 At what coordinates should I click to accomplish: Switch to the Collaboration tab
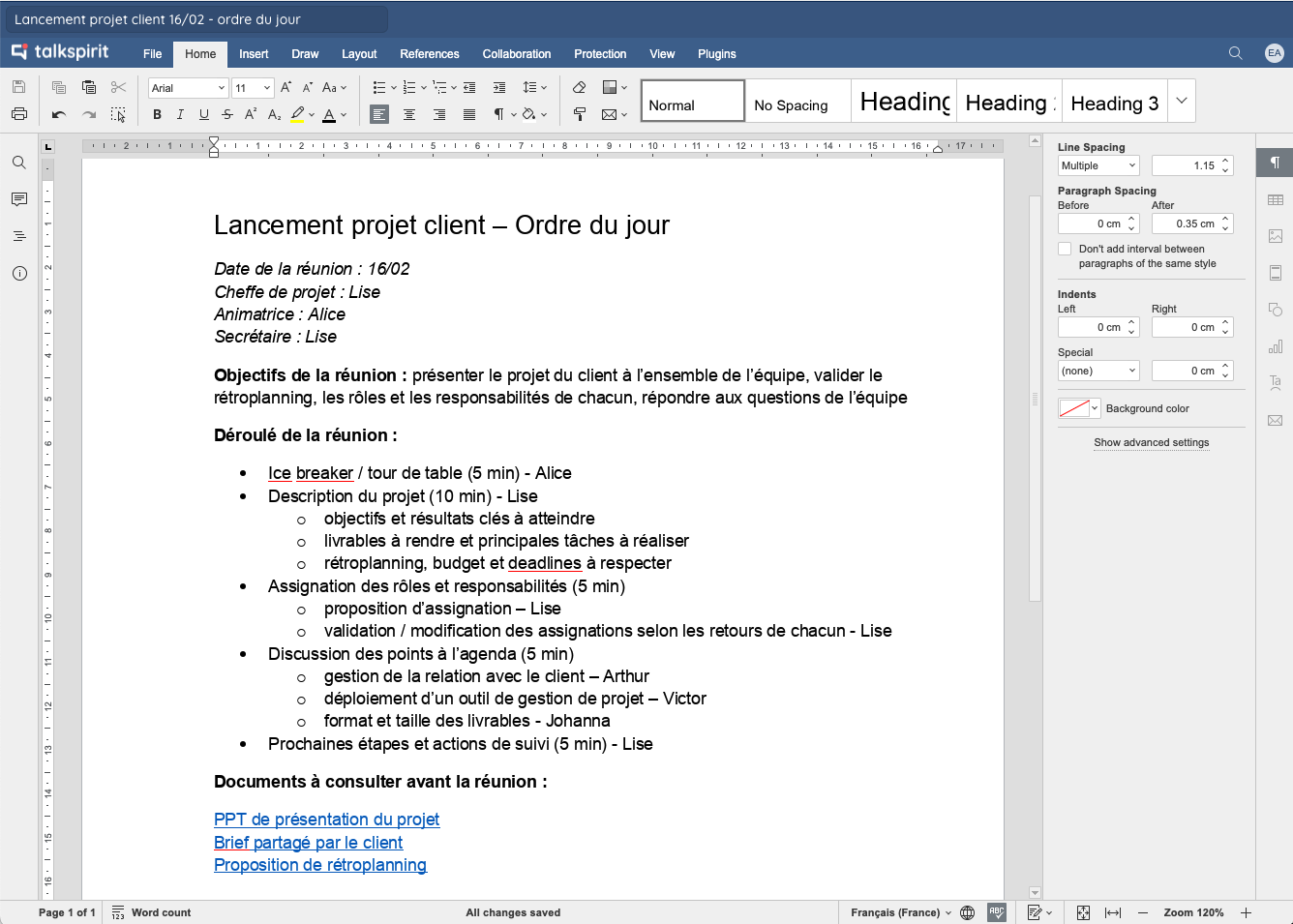click(517, 54)
